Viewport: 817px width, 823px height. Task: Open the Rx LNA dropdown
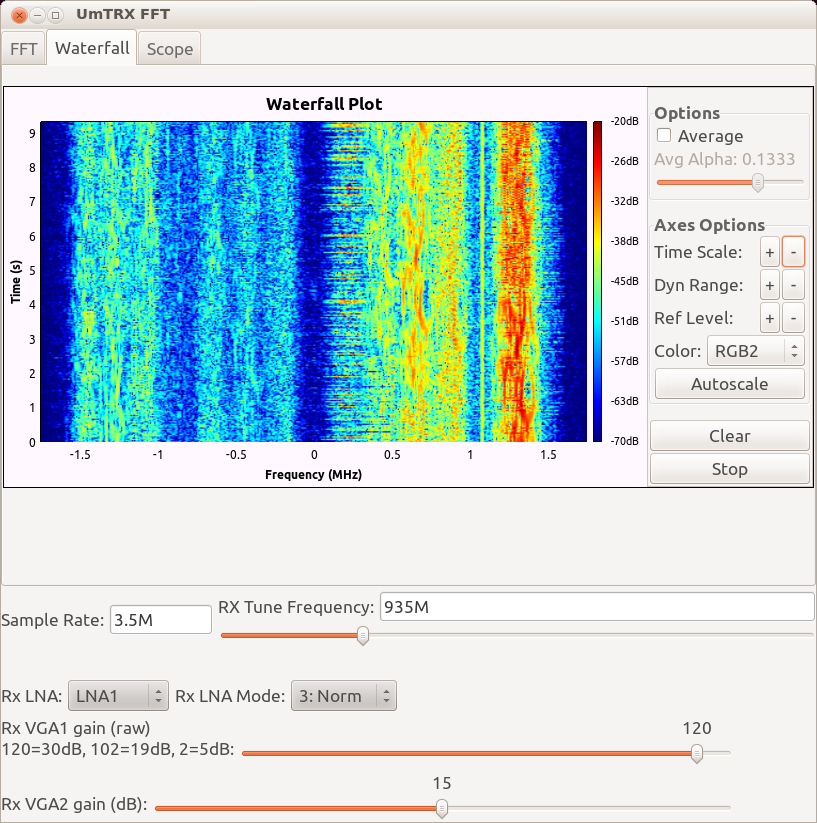click(118, 696)
